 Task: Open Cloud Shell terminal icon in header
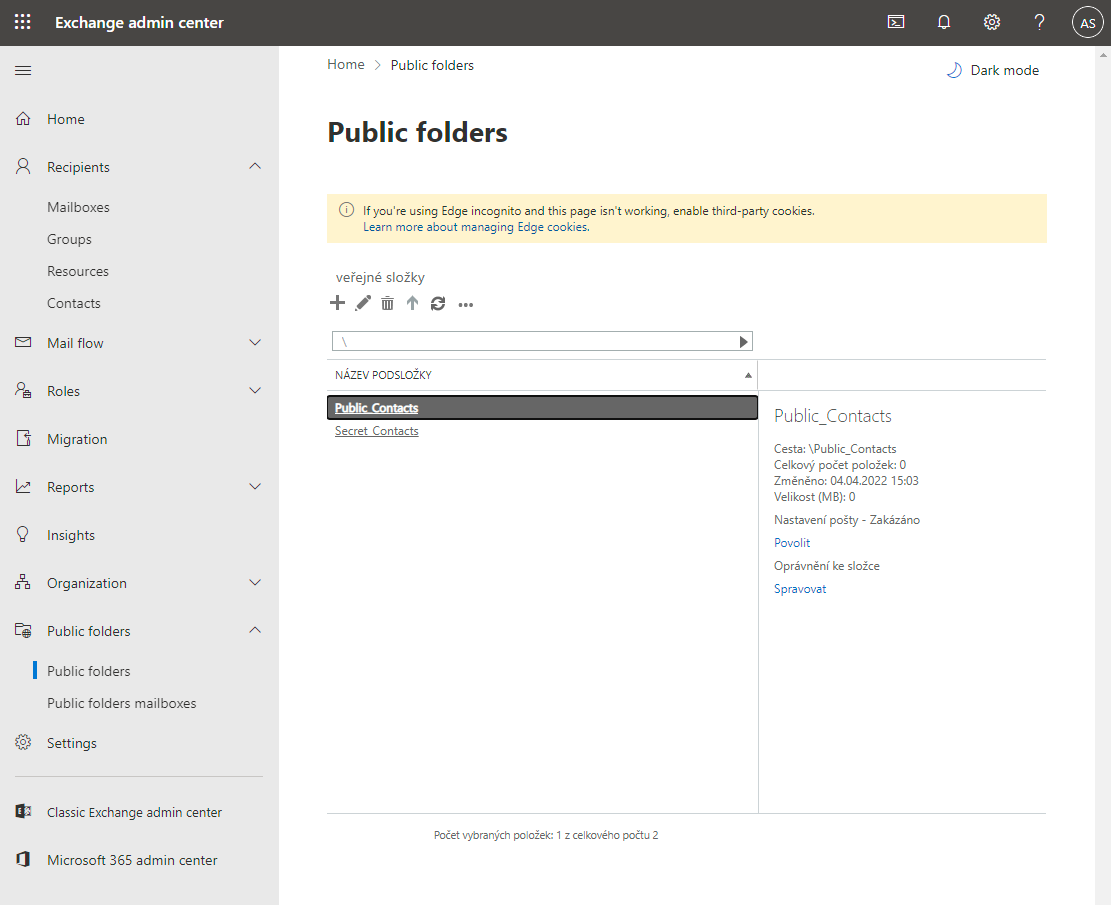(896, 22)
